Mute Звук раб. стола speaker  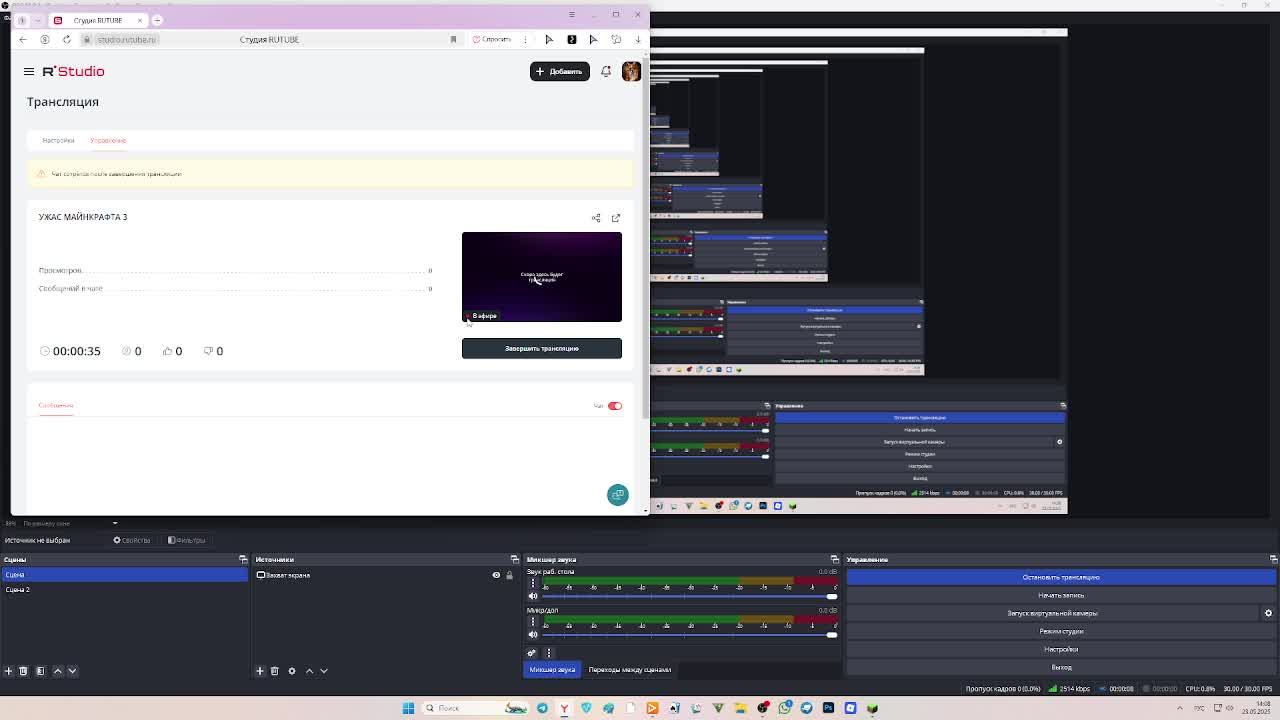click(533, 596)
